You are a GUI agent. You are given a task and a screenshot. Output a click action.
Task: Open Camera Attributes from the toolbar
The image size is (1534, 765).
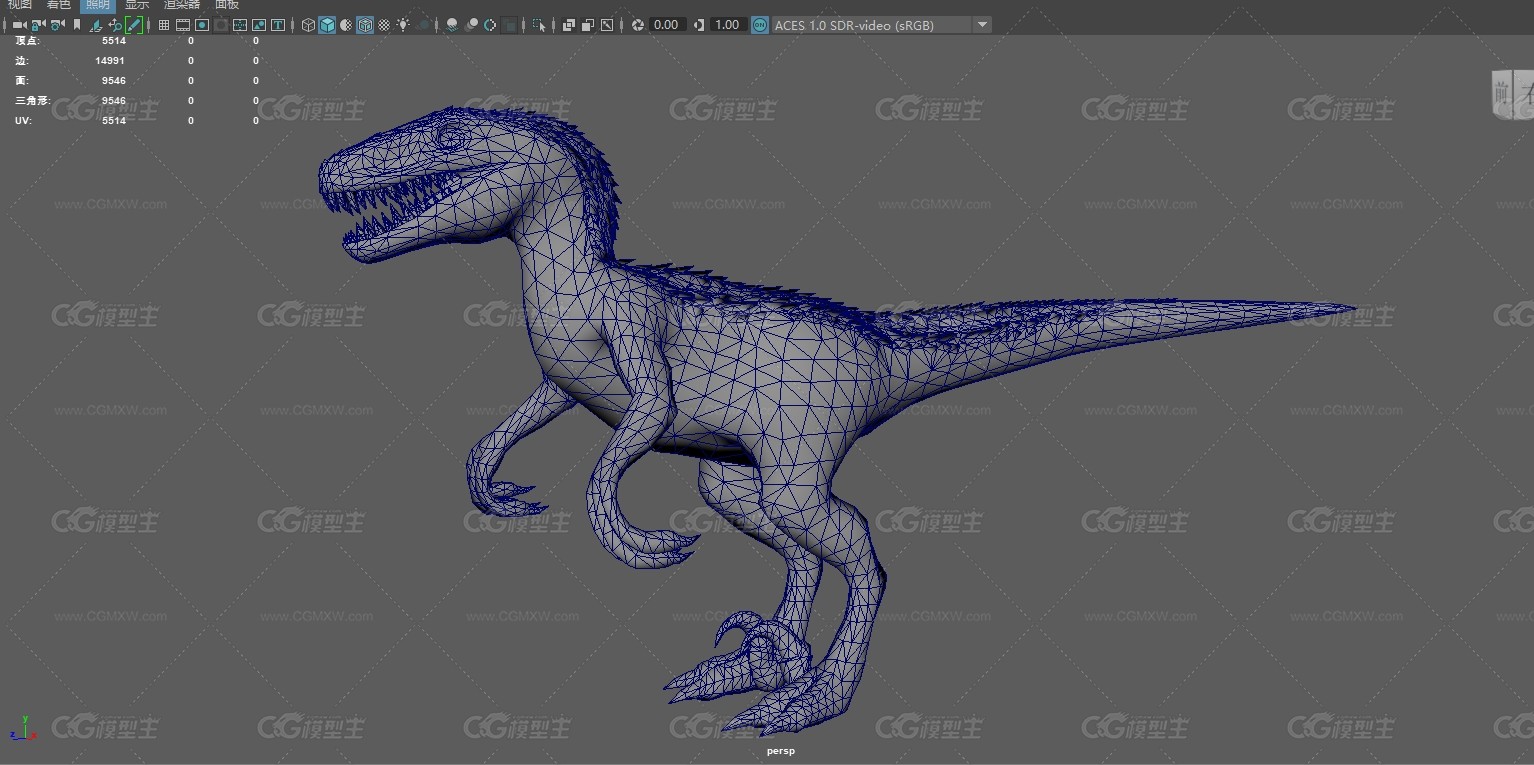pyautogui.click(x=58, y=25)
